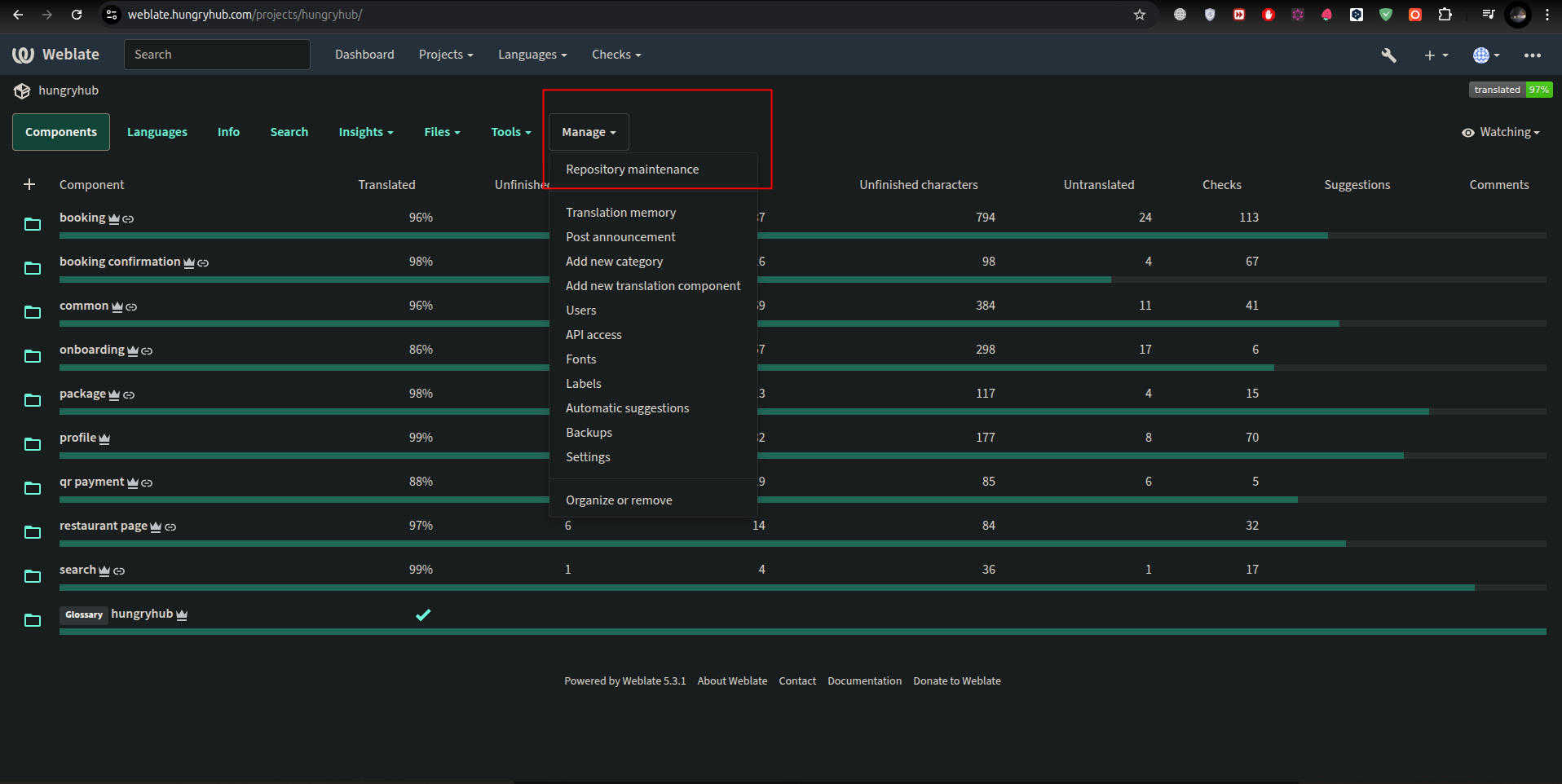The image size is (1562, 784).
Task: Click the folder icon for booking component
Action: point(33,224)
